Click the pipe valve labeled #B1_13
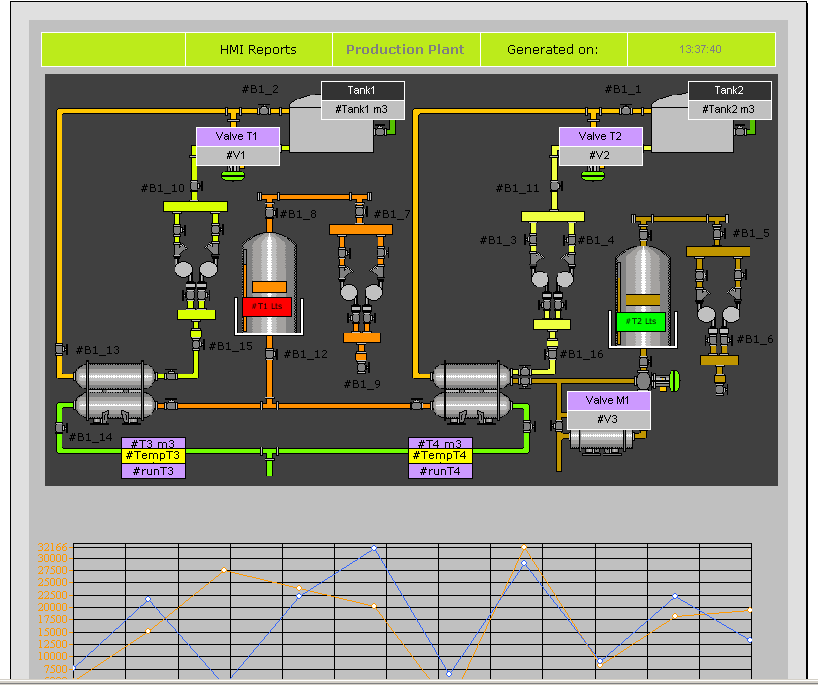The image size is (818, 685). click(60, 349)
